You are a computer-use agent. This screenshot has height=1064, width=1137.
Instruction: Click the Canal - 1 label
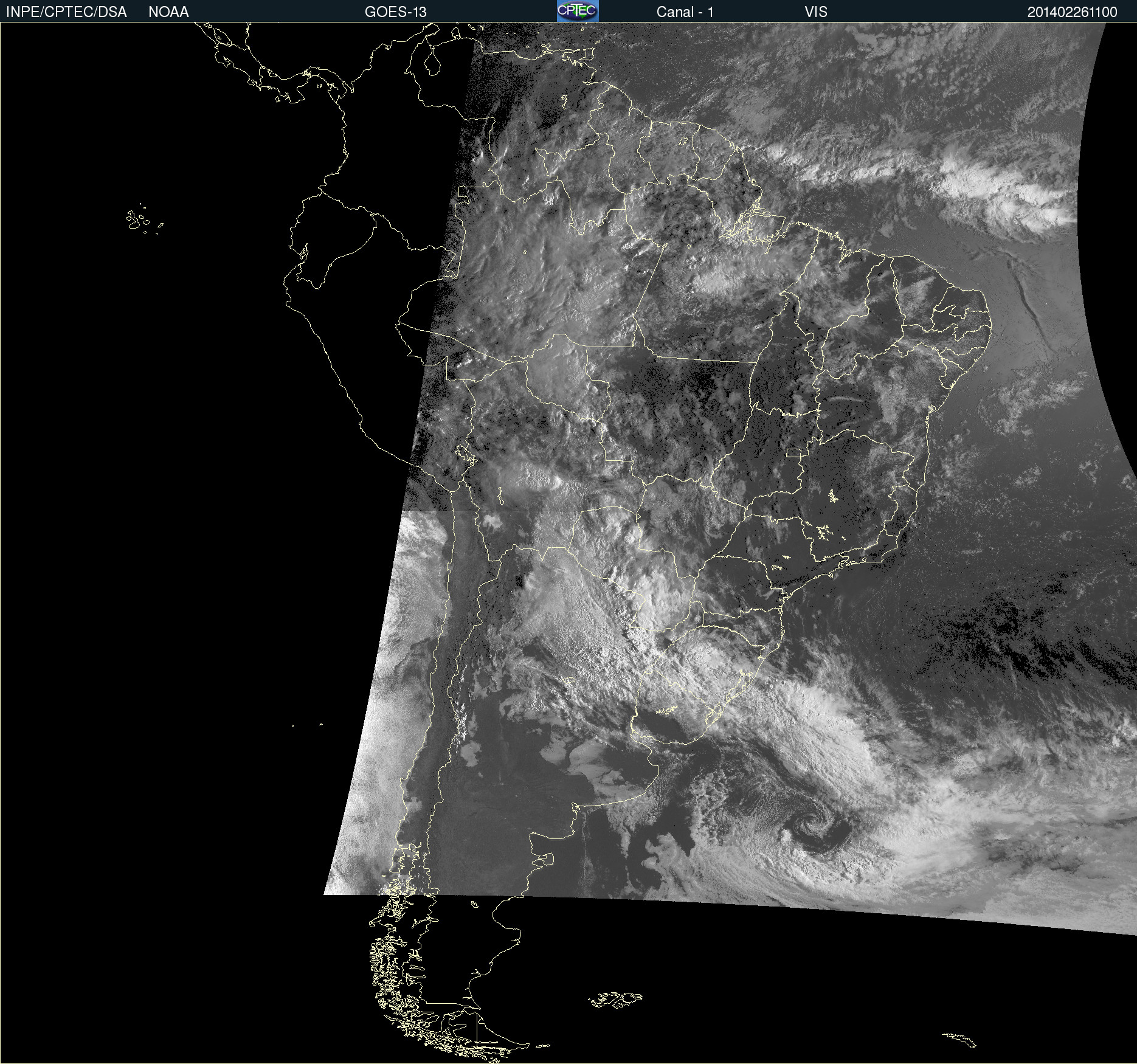click(x=685, y=12)
